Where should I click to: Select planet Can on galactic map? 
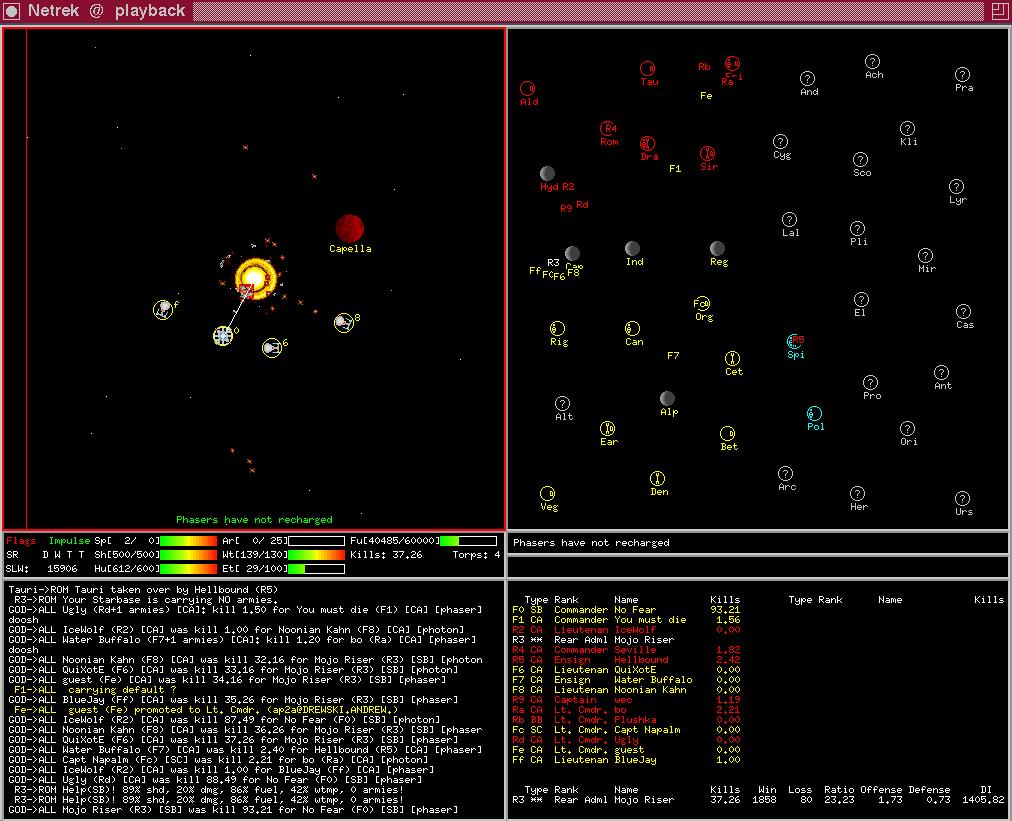click(x=632, y=329)
